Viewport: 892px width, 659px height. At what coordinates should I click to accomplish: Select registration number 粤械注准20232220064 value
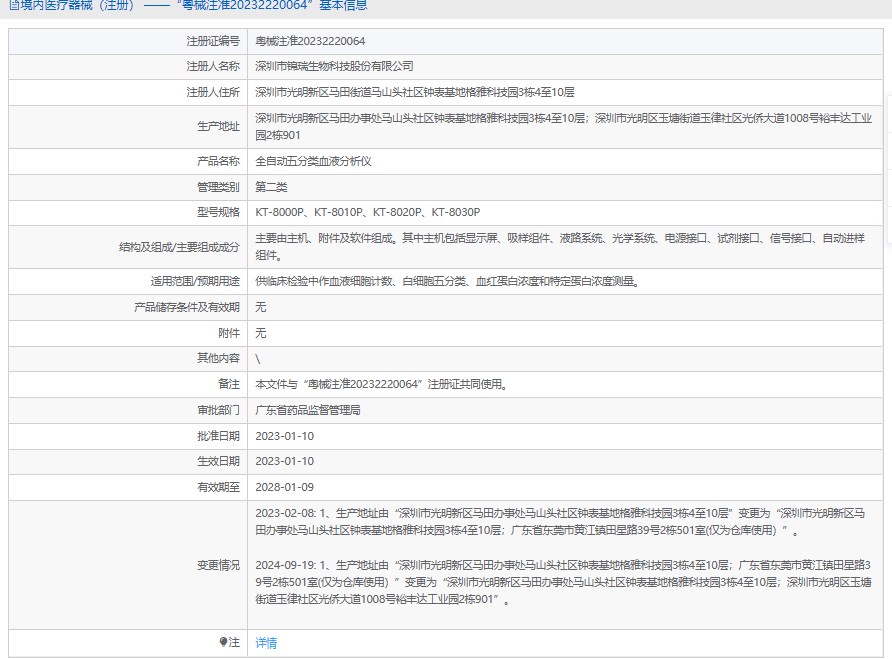coord(310,41)
